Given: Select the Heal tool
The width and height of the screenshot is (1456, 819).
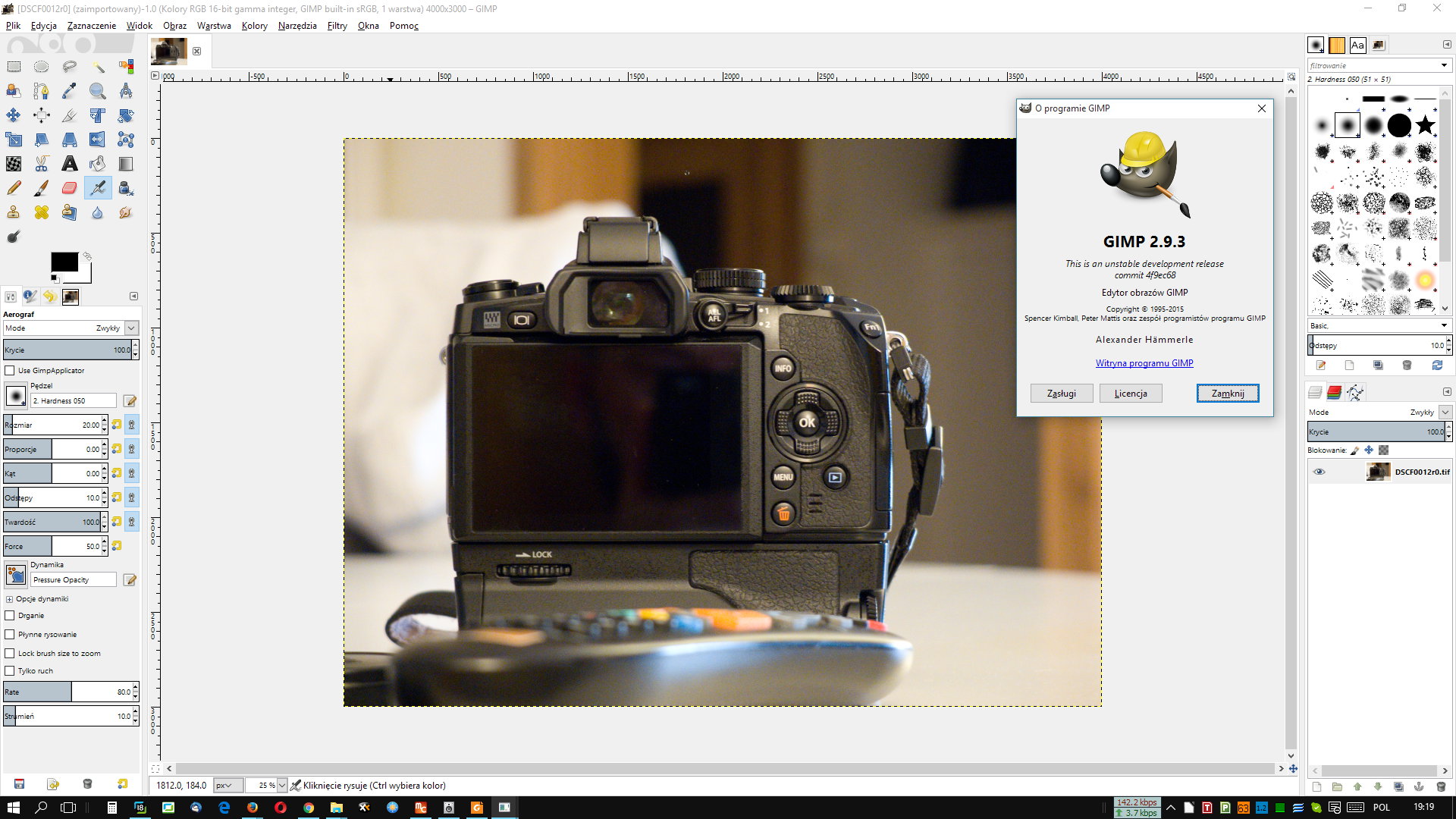Looking at the screenshot, I should 42,212.
